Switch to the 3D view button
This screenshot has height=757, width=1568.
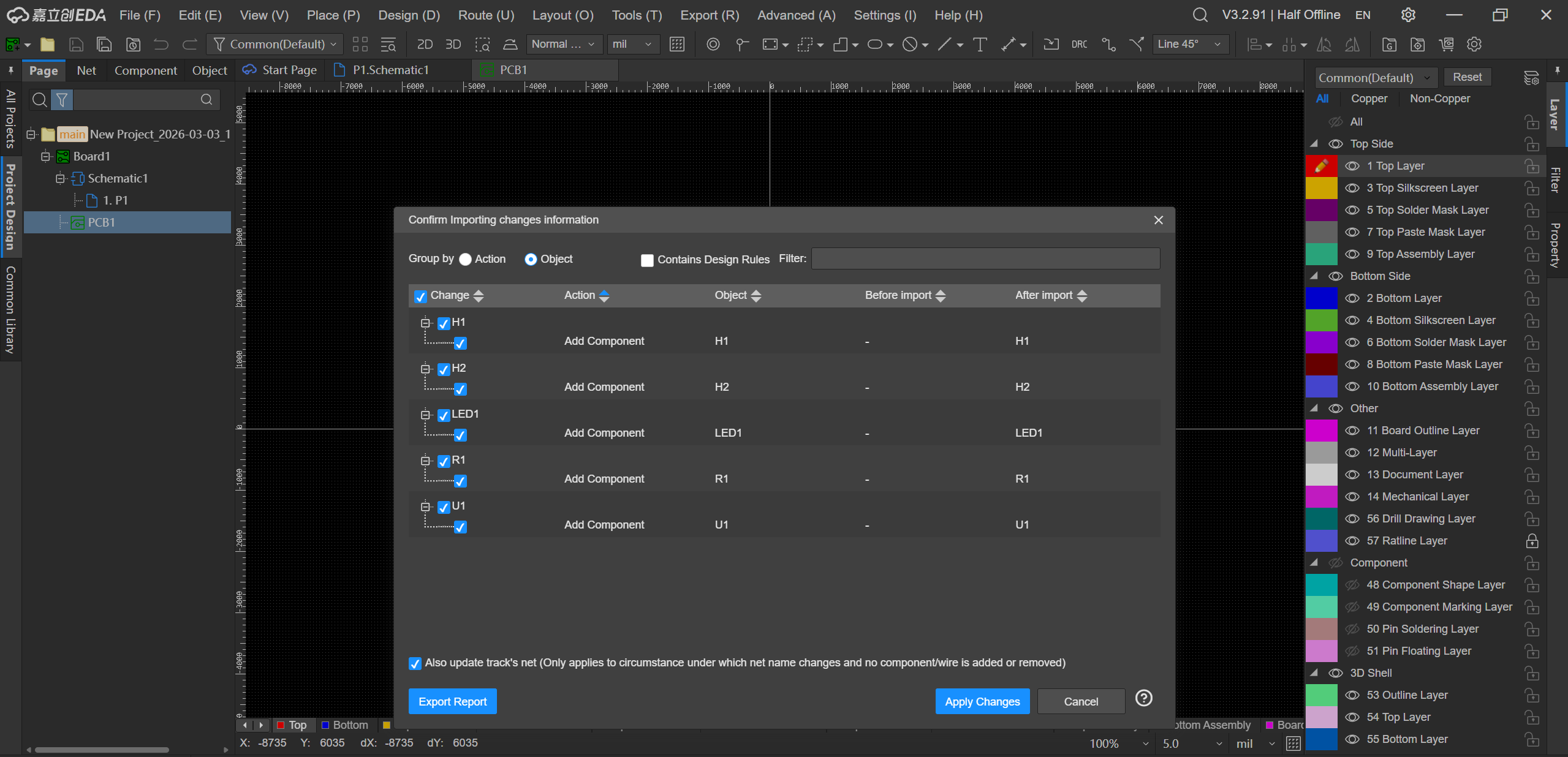pyautogui.click(x=453, y=44)
